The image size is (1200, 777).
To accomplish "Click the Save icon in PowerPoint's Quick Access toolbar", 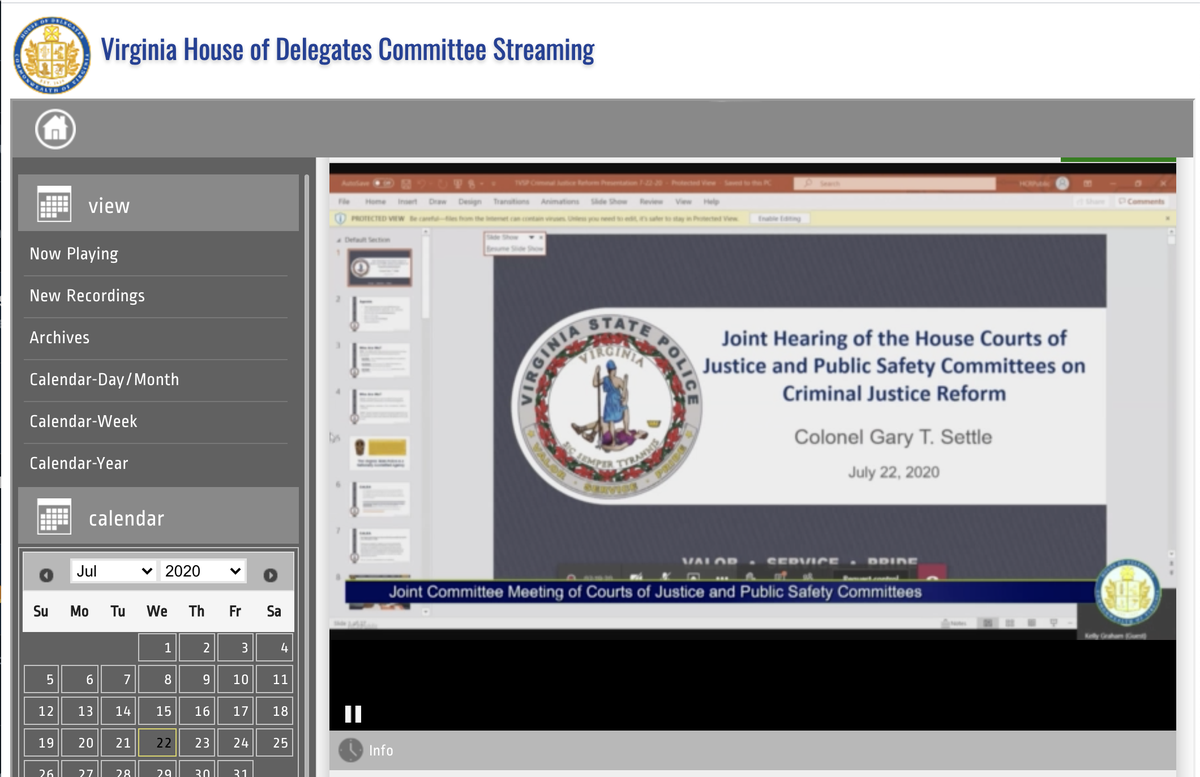I will coord(406,185).
